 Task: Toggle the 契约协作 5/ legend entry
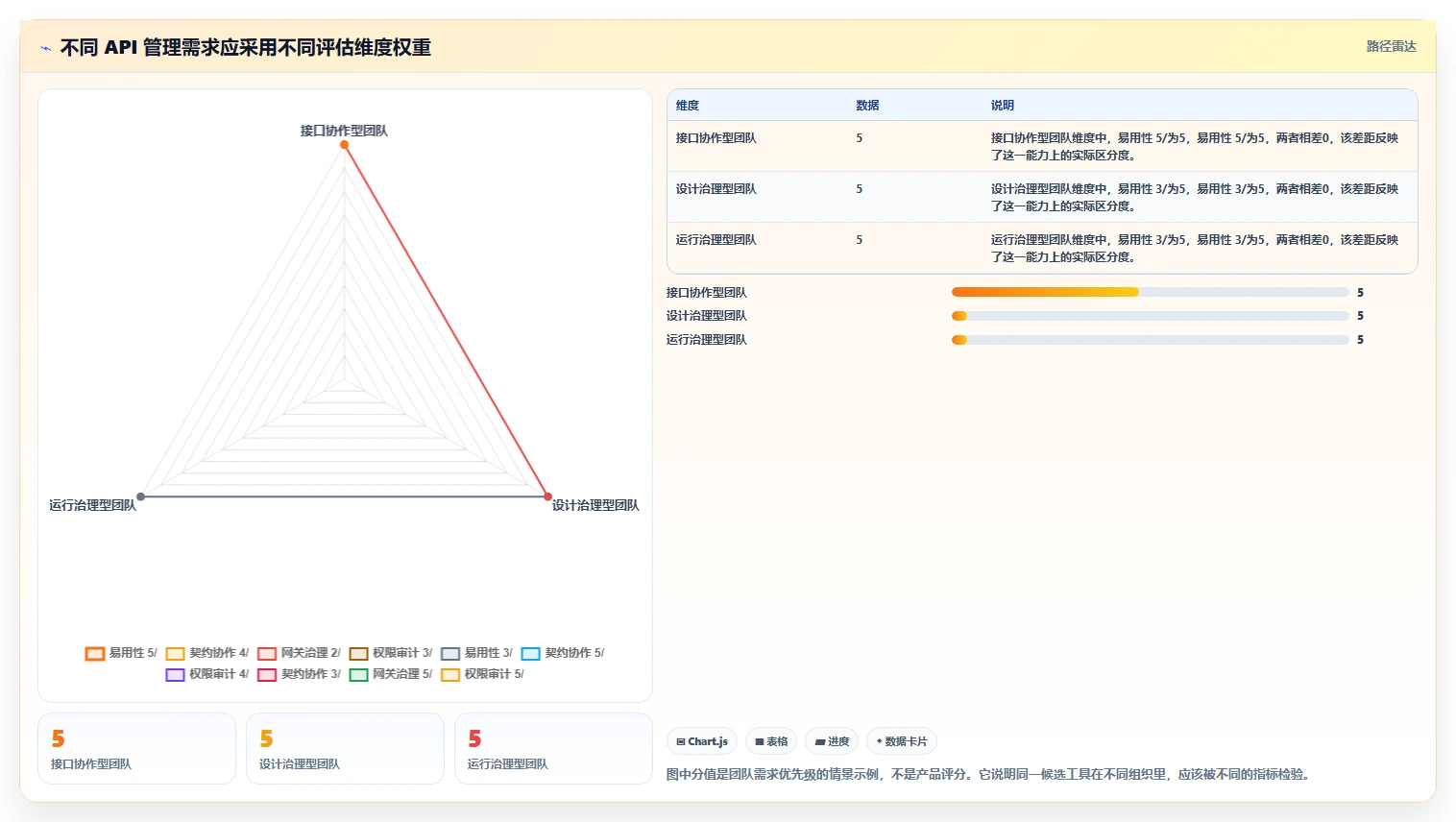563,653
